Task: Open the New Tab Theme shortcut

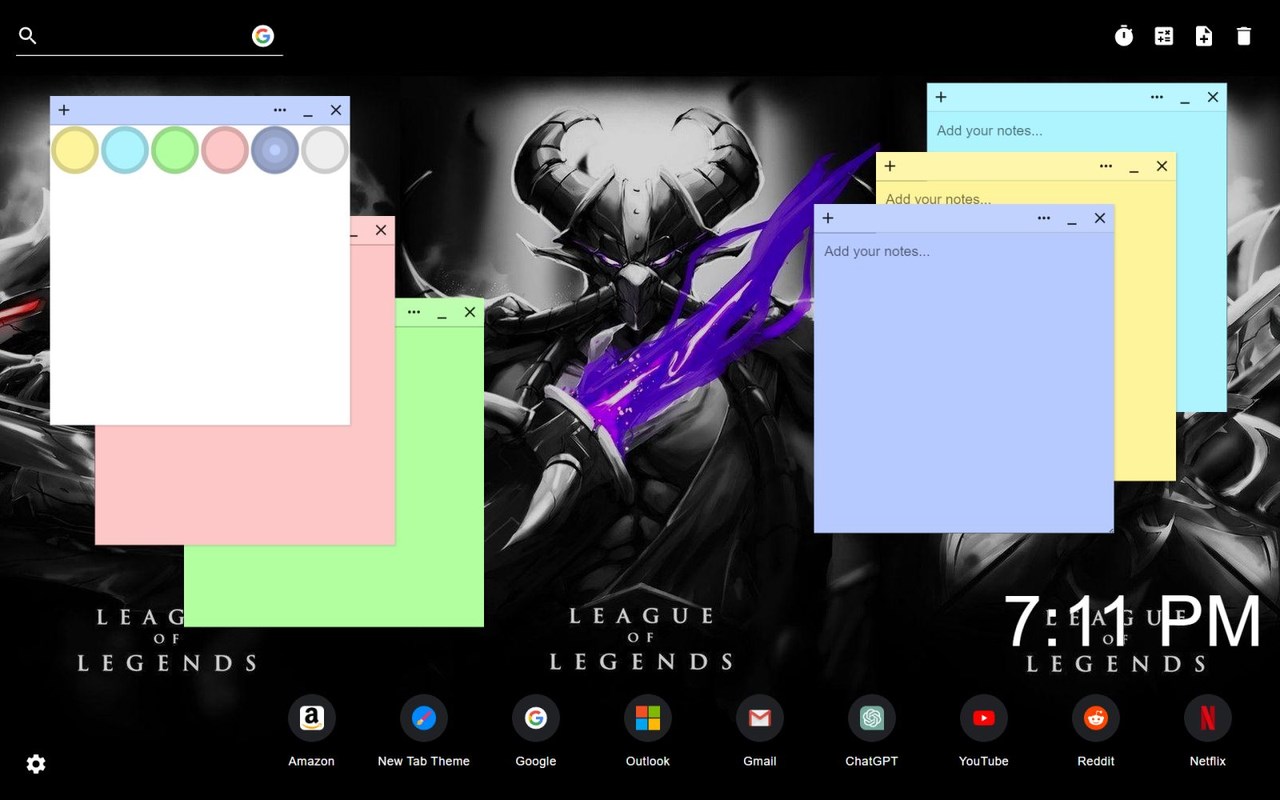Action: click(x=424, y=718)
